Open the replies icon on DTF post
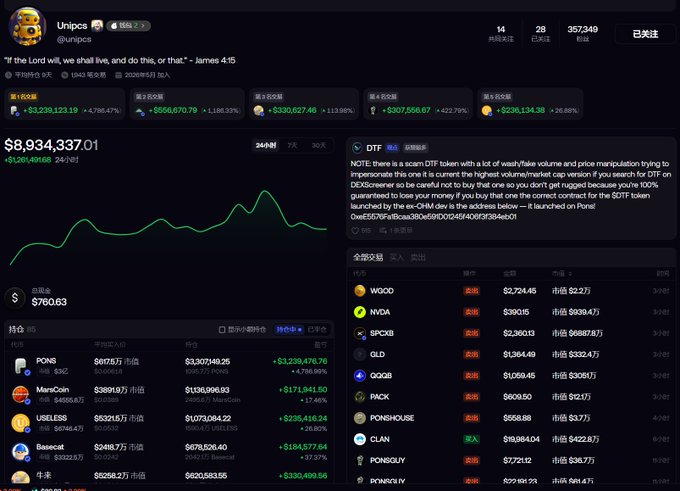The width and height of the screenshot is (680, 491). tap(383, 230)
